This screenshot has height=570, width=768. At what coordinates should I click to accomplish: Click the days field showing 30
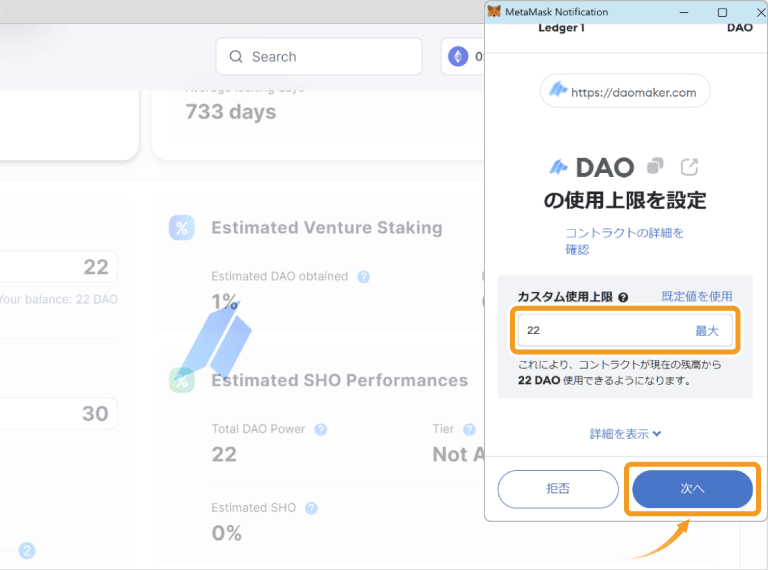58,414
